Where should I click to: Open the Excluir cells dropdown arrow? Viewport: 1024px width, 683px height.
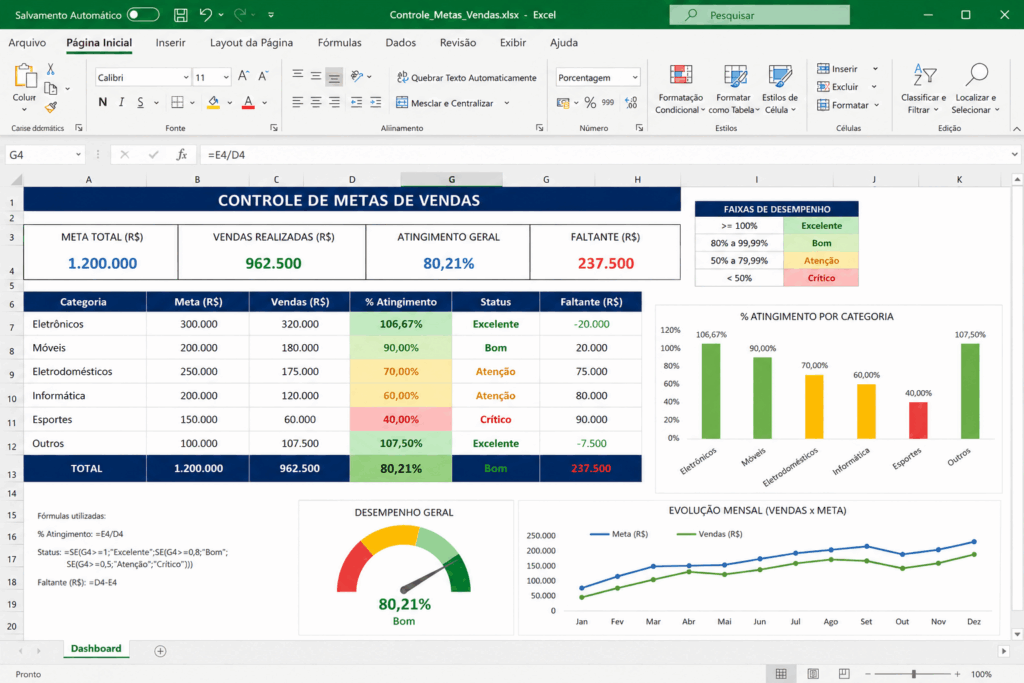tap(874, 87)
